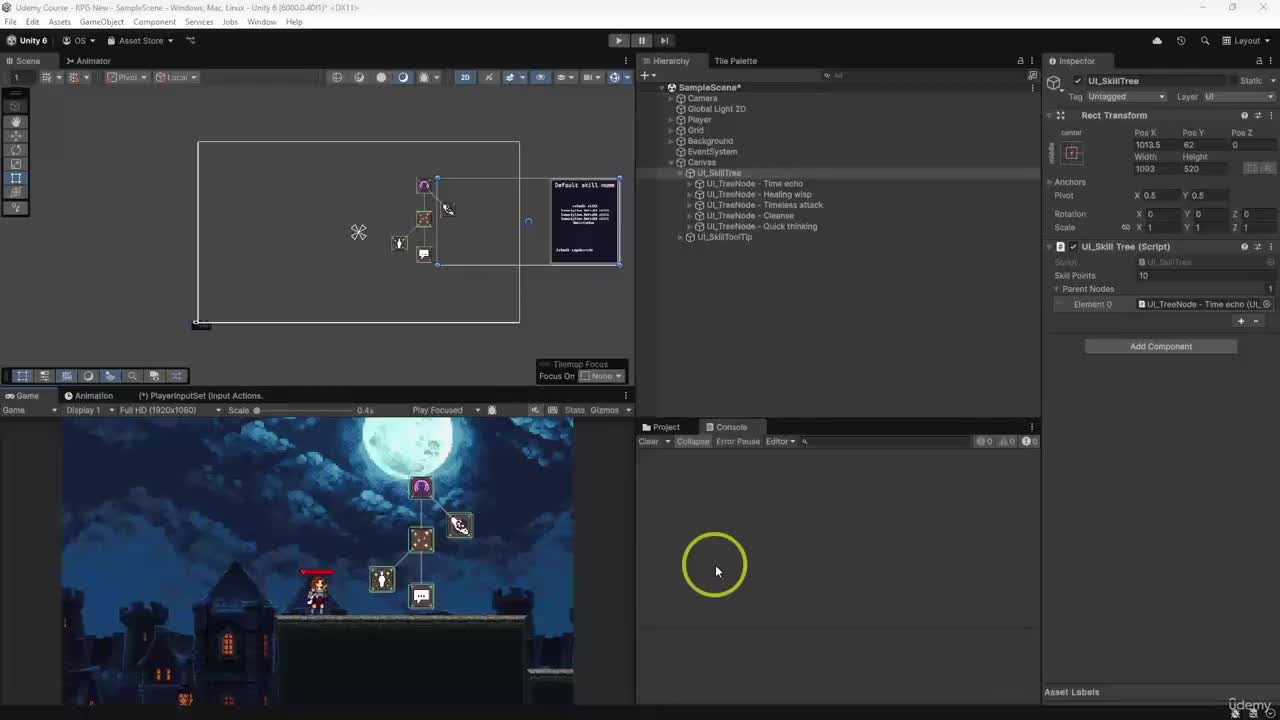The width and height of the screenshot is (1280, 720).
Task: Expand the Player object in Hierarchy
Action: pos(671,120)
